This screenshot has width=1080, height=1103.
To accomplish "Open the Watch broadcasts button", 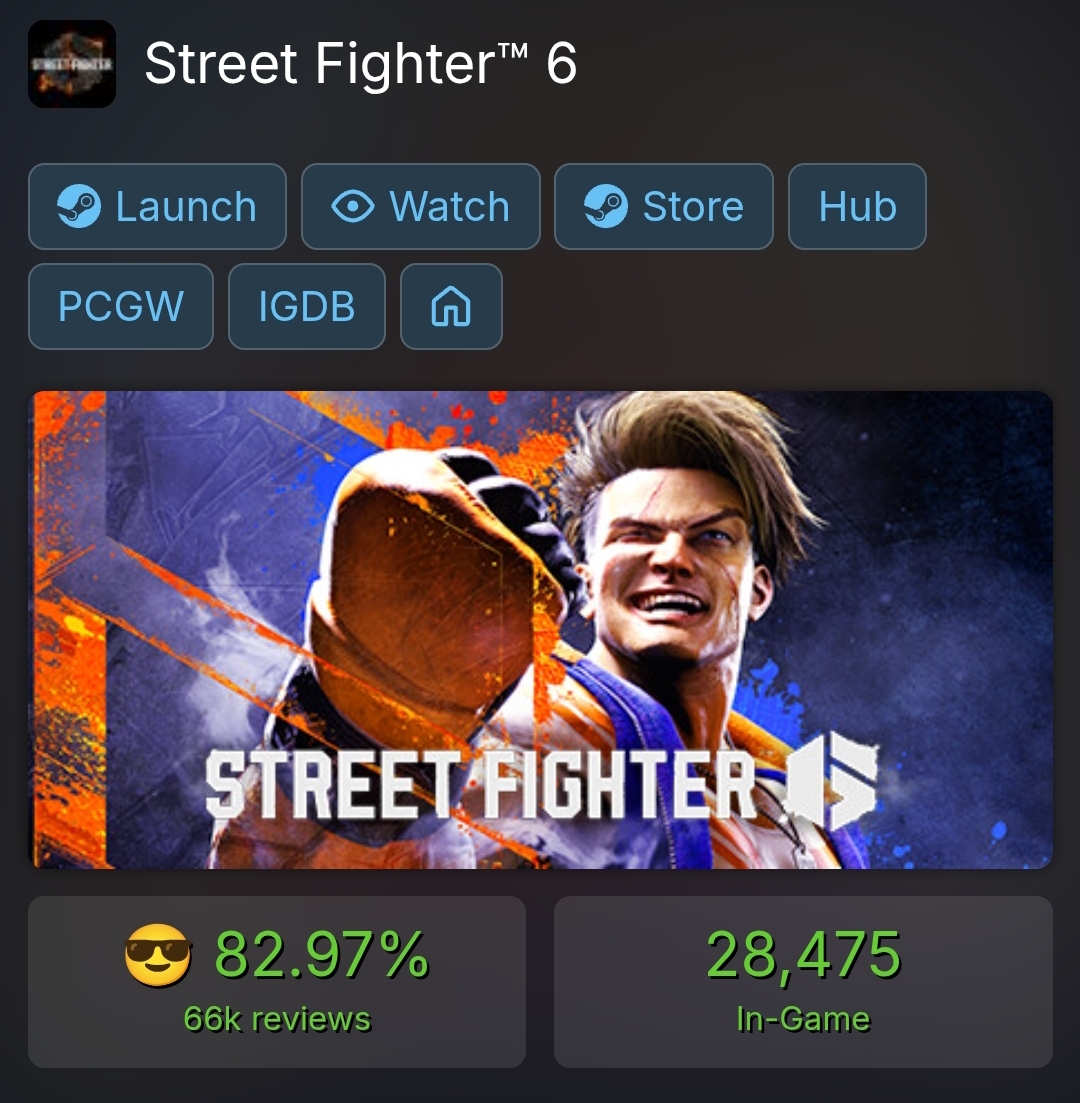I will (421, 207).
